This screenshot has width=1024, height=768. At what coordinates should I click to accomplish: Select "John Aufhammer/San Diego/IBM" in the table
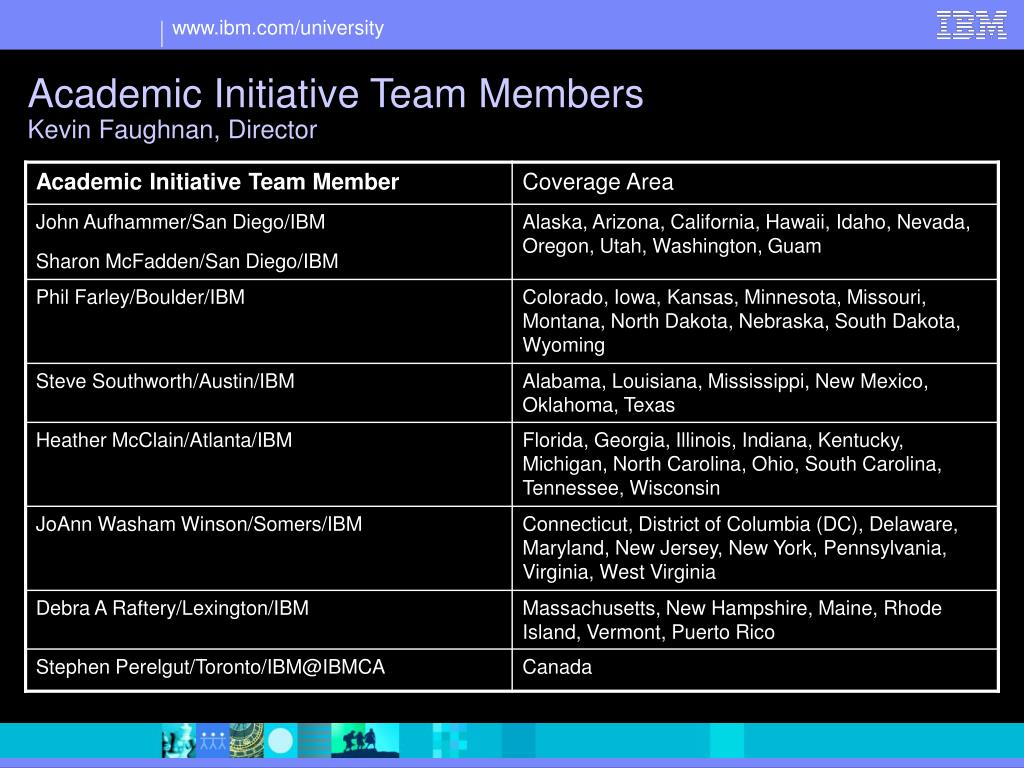[180, 222]
